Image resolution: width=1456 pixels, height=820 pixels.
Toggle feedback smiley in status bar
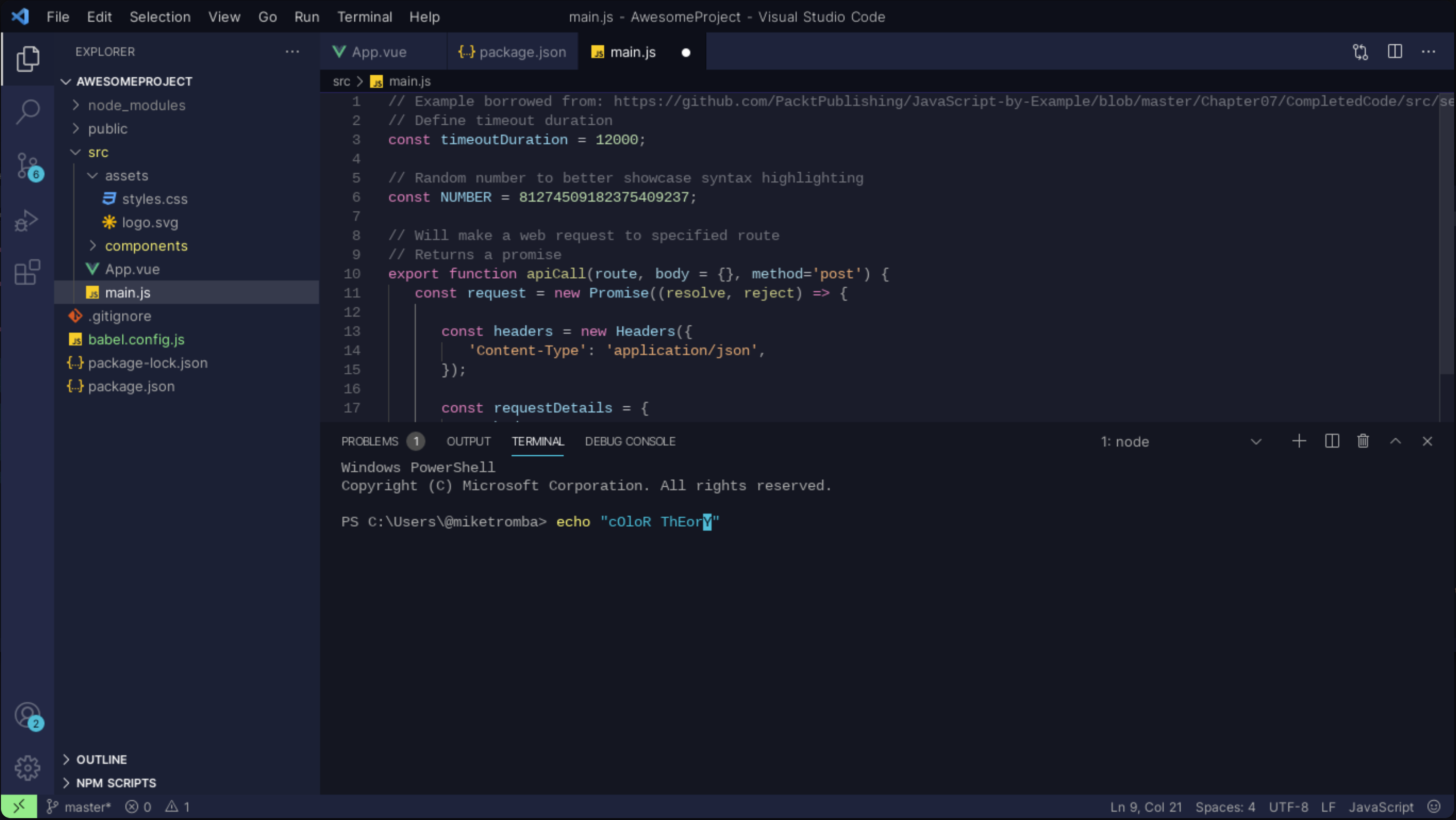1433,806
